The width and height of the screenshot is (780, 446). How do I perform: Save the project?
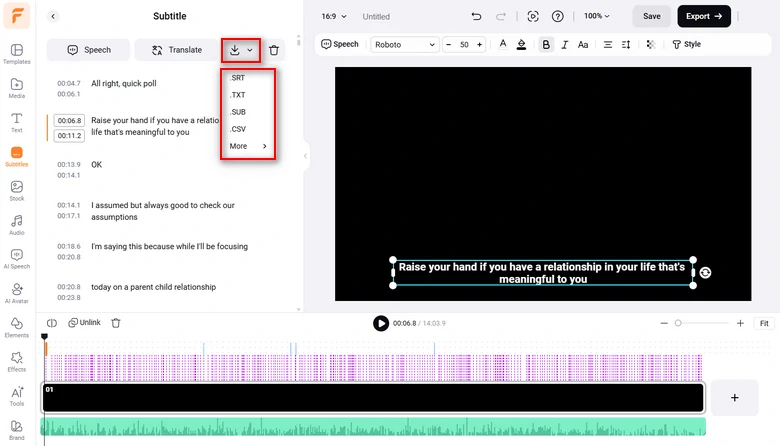pos(652,16)
